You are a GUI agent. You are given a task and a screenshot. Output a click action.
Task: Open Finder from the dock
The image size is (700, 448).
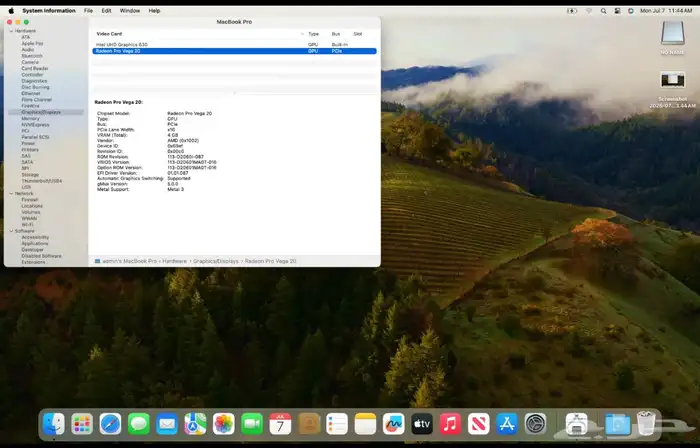click(54, 424)
